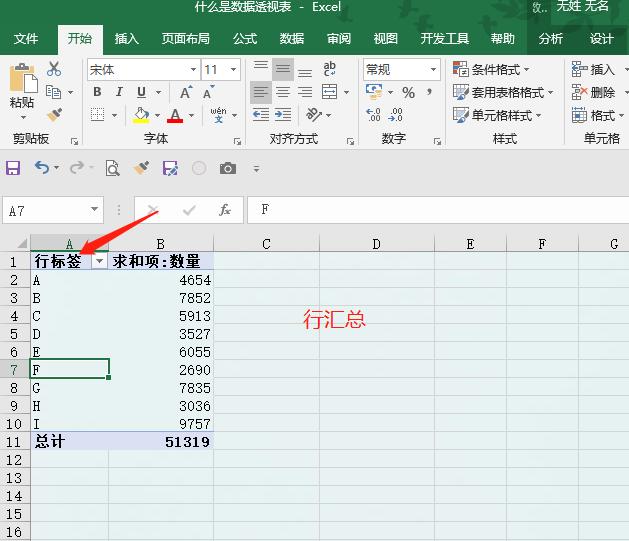629x541 pixels.
Task: Expand the Name Box A7 dropdown
Action: click(94, 209)
